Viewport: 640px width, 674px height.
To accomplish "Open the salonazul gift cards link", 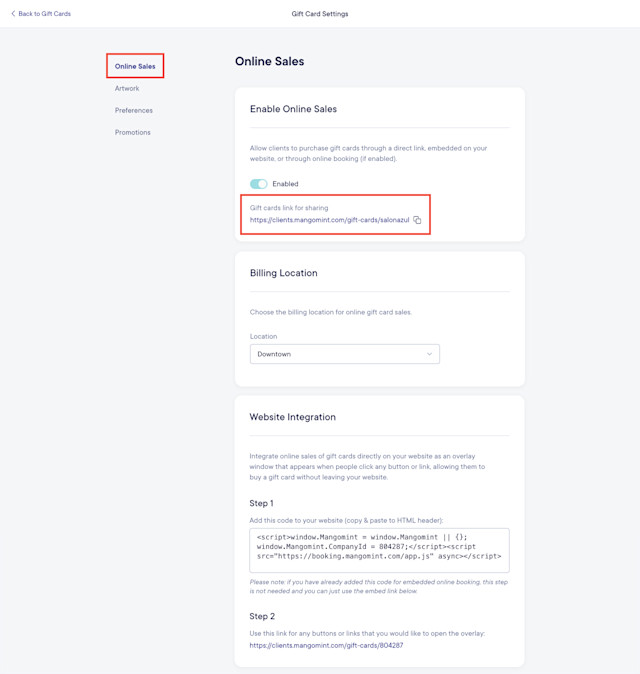I will click(329, 220).
